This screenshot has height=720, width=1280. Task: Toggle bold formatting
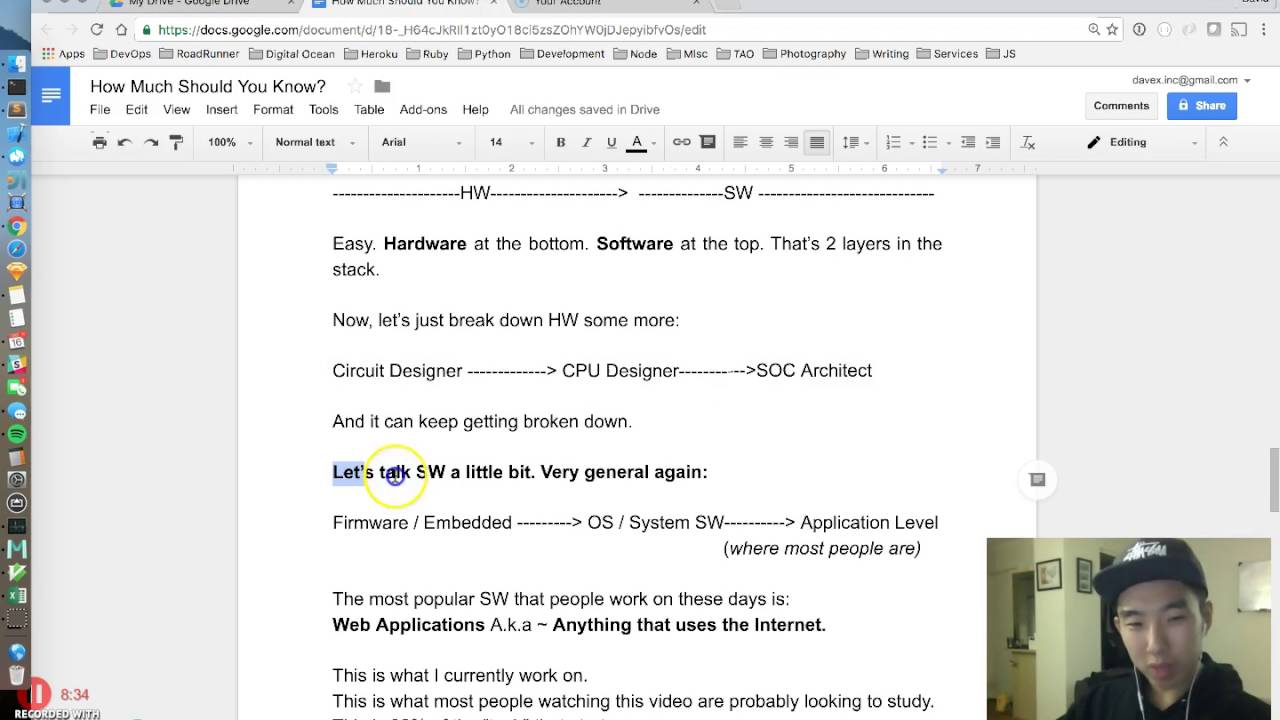pos(561,142)
